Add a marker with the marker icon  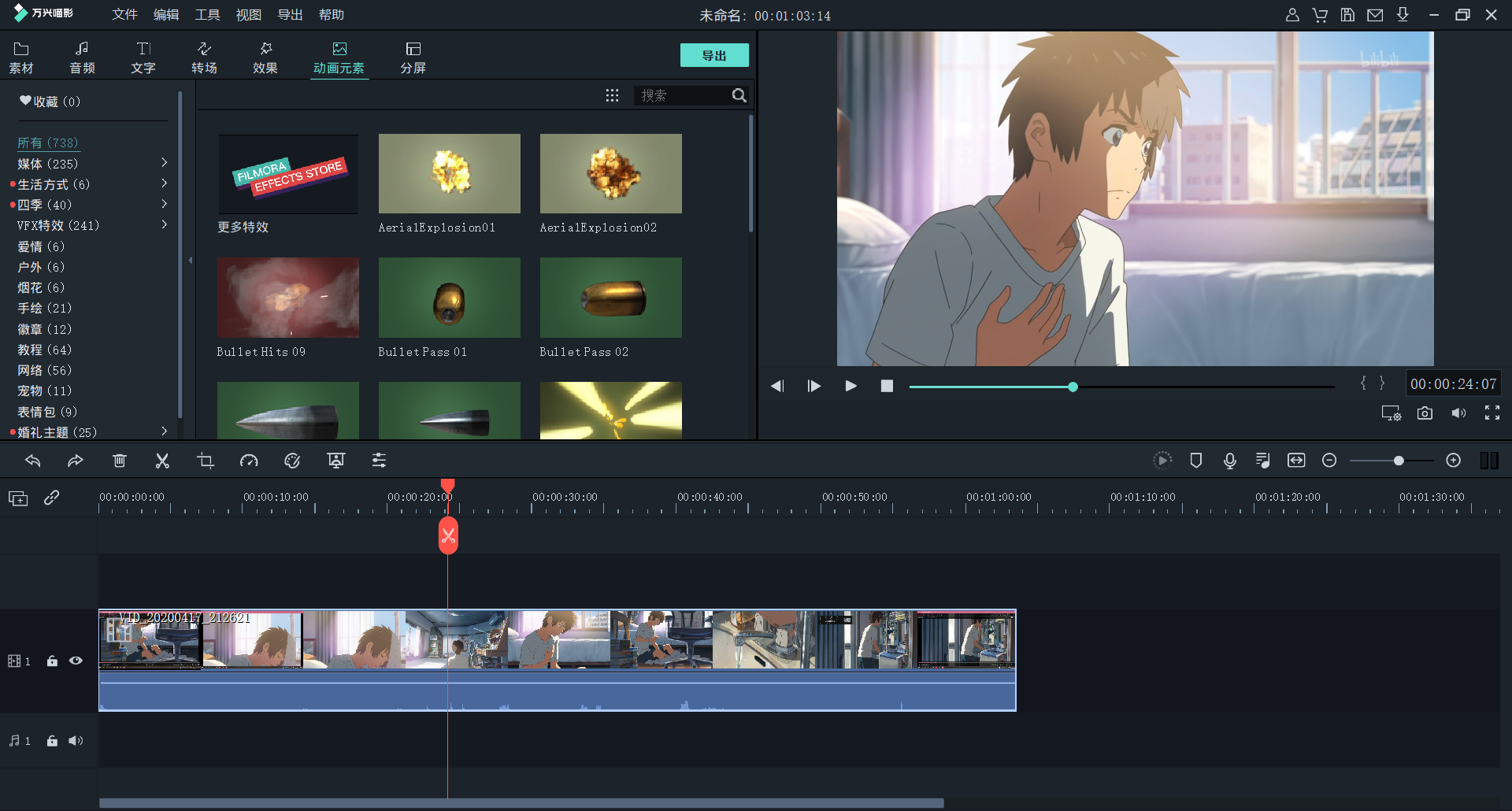pyautogui.click(x=1195, y=461)
